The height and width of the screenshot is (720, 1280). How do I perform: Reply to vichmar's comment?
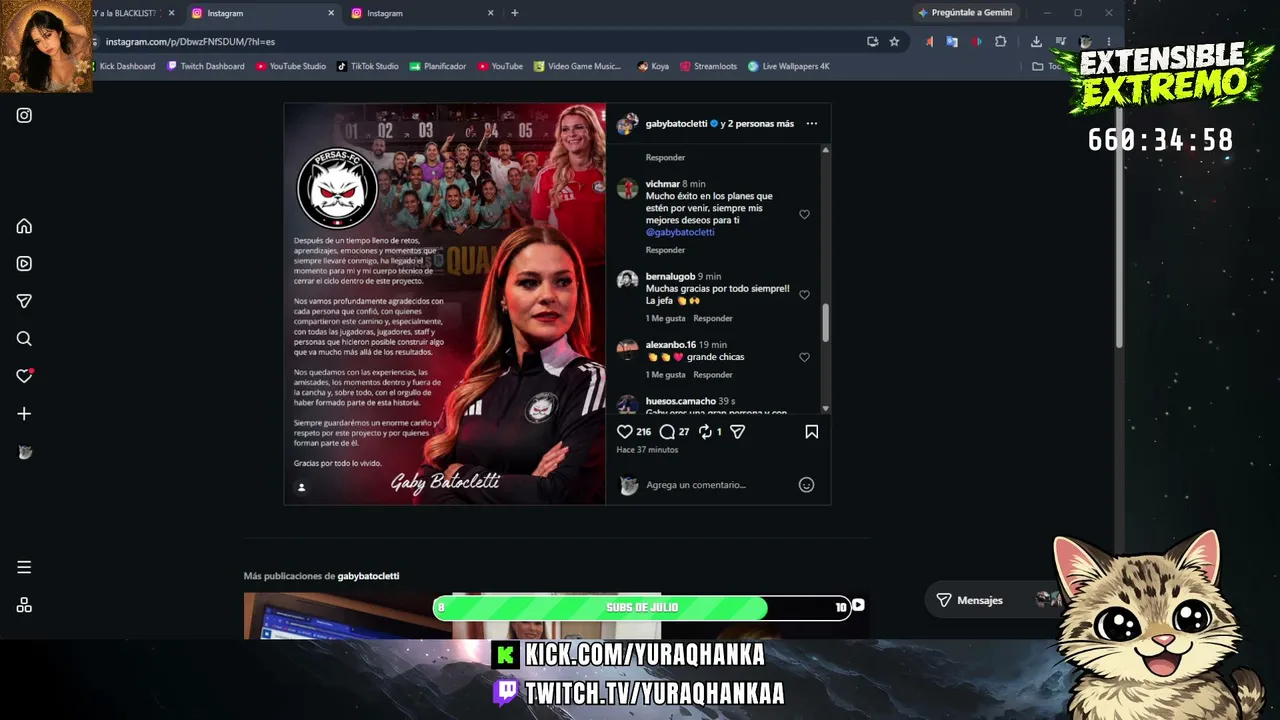click(665, 250)
